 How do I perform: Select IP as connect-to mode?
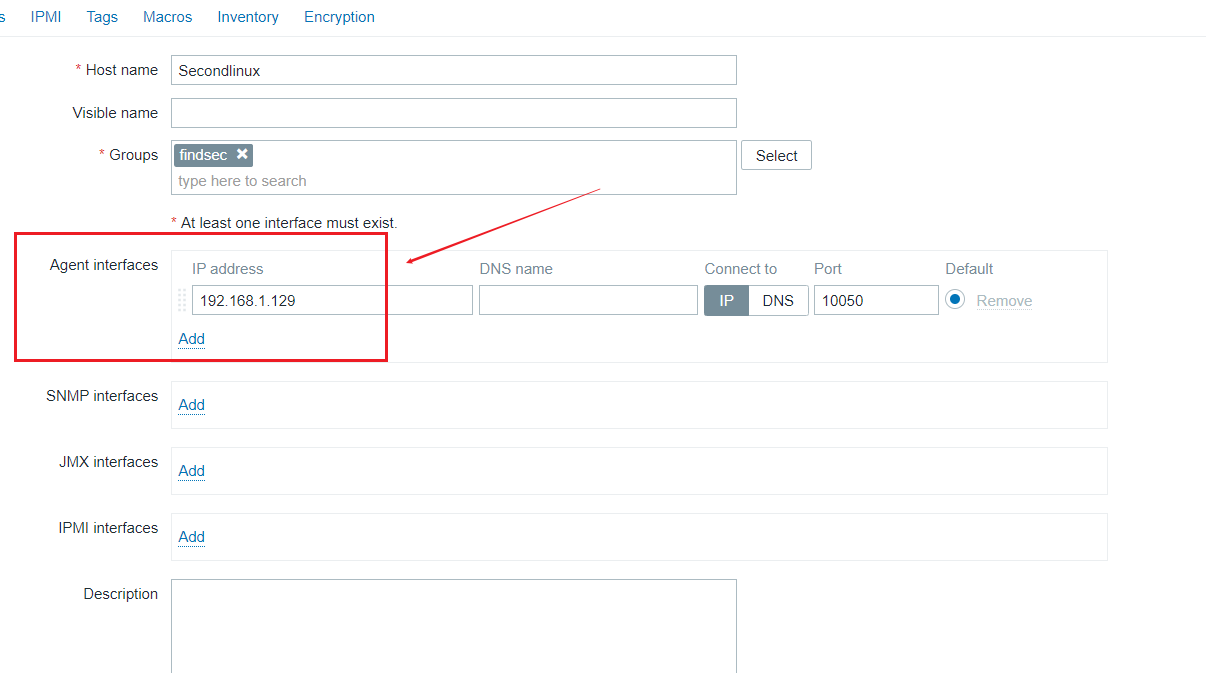pyautogui.click(x=726, y=300)
